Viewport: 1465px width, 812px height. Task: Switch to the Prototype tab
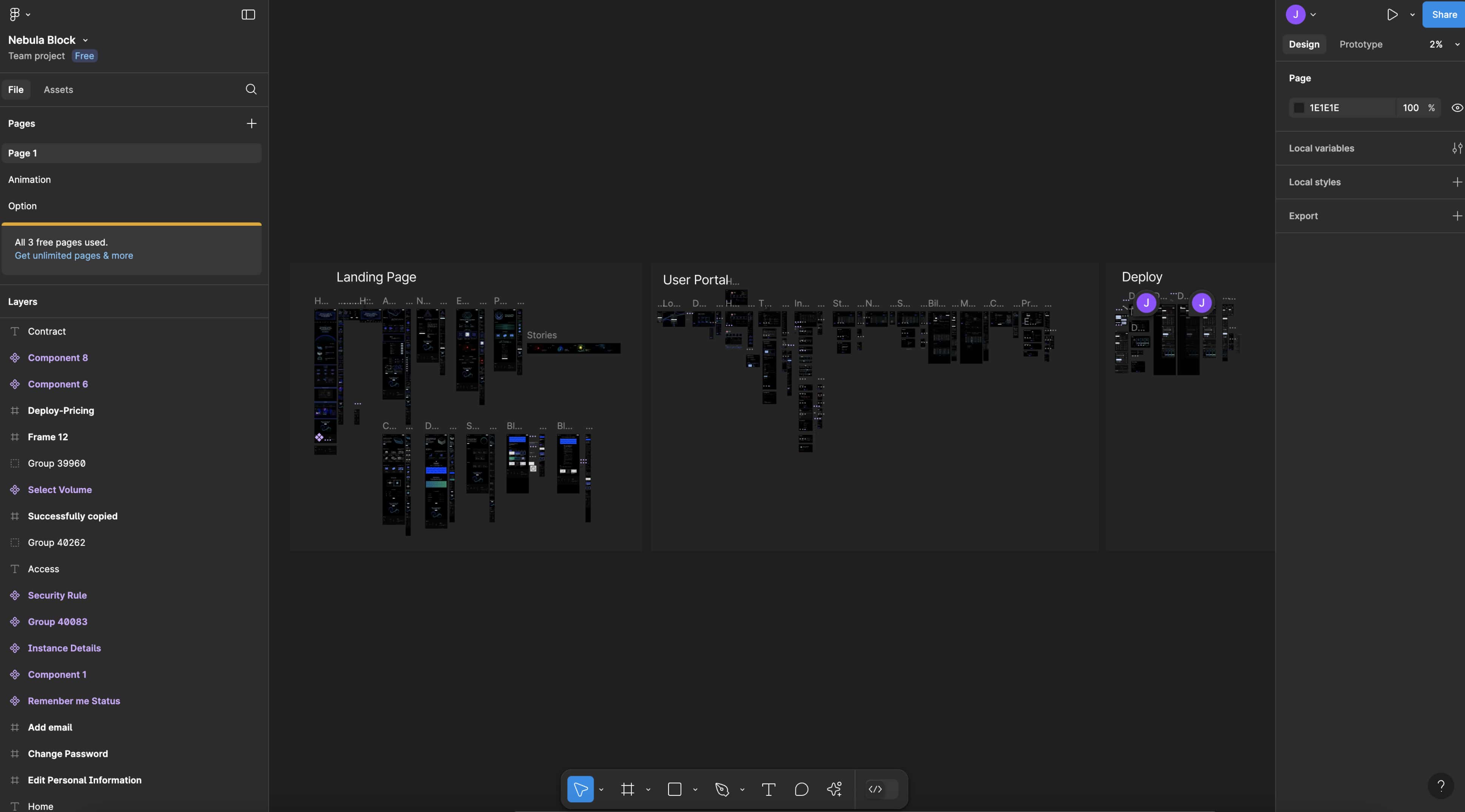pyautogui.click(x=1361, y=44)
